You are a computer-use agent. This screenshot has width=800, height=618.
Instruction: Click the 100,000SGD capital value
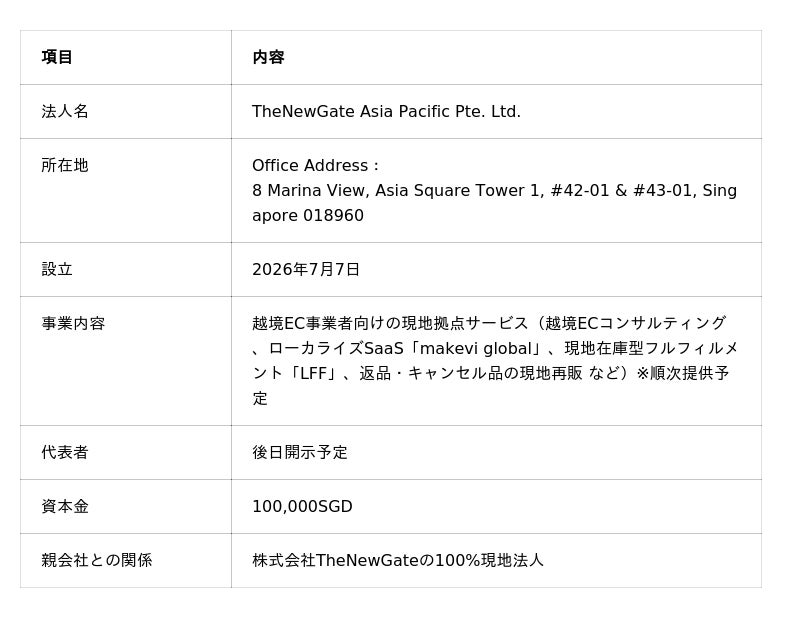pyautogui.click(x=302, y=507)
